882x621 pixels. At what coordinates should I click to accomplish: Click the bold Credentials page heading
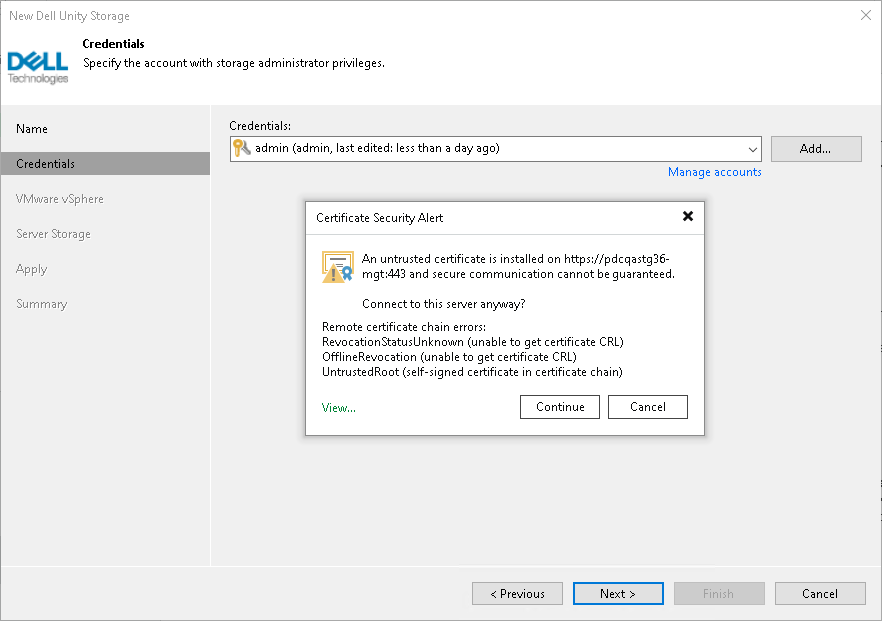click(x=113, y=44)
